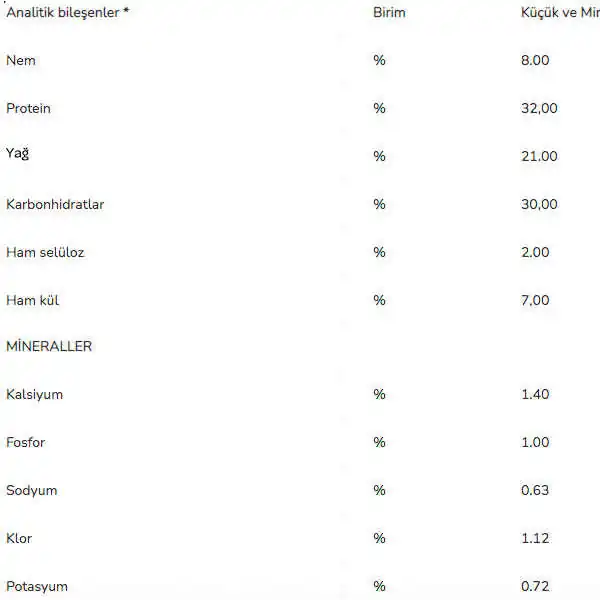Image resolution: width=600 pixels, height=600 pixels.
Task: Click the "Kalsiyum" row label
Action: pos(34,394)
